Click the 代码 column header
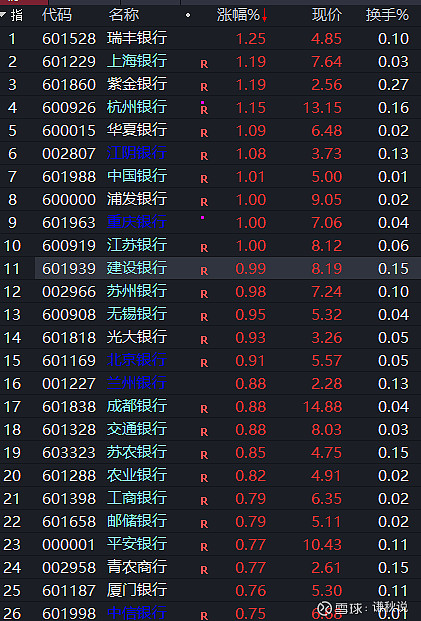 pos(57,15)
